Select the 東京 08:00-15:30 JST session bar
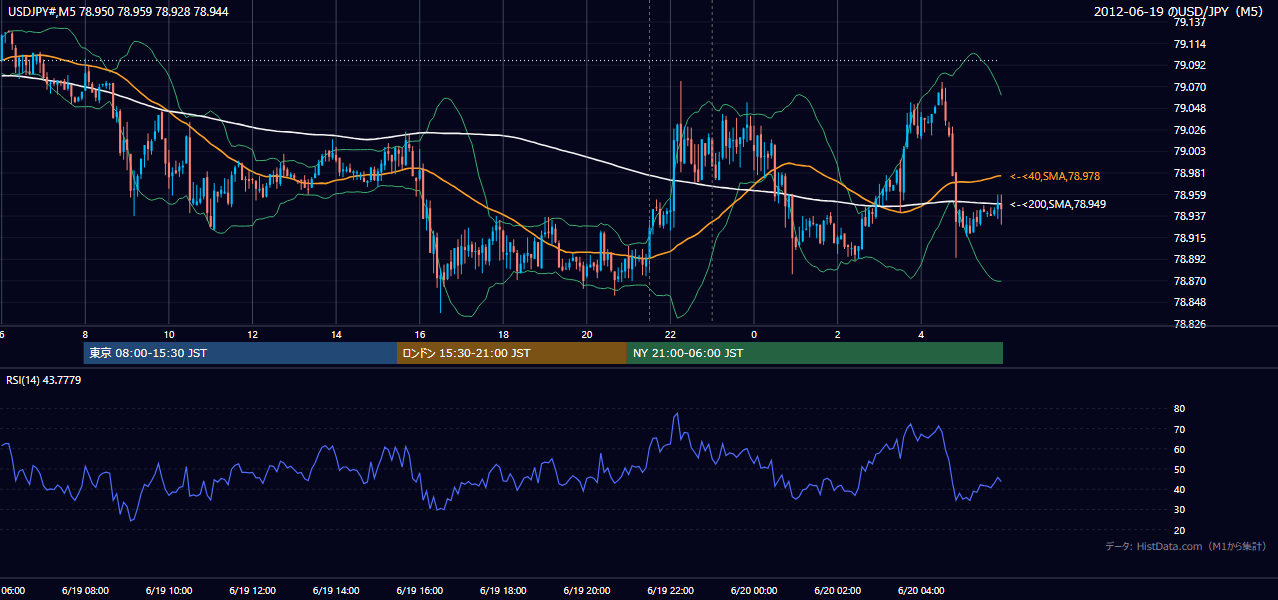This screenshot has width=1278, height=600. tap(240, 353)
